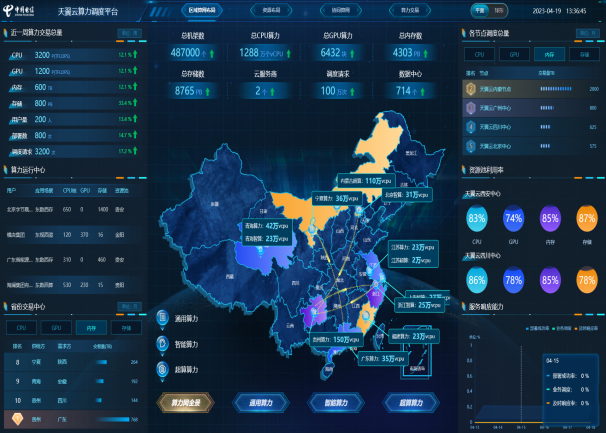Viewport: 606px width, 433px height.
Task: Click the purple rank 3 hexagon badge
Action: (470, 108)
